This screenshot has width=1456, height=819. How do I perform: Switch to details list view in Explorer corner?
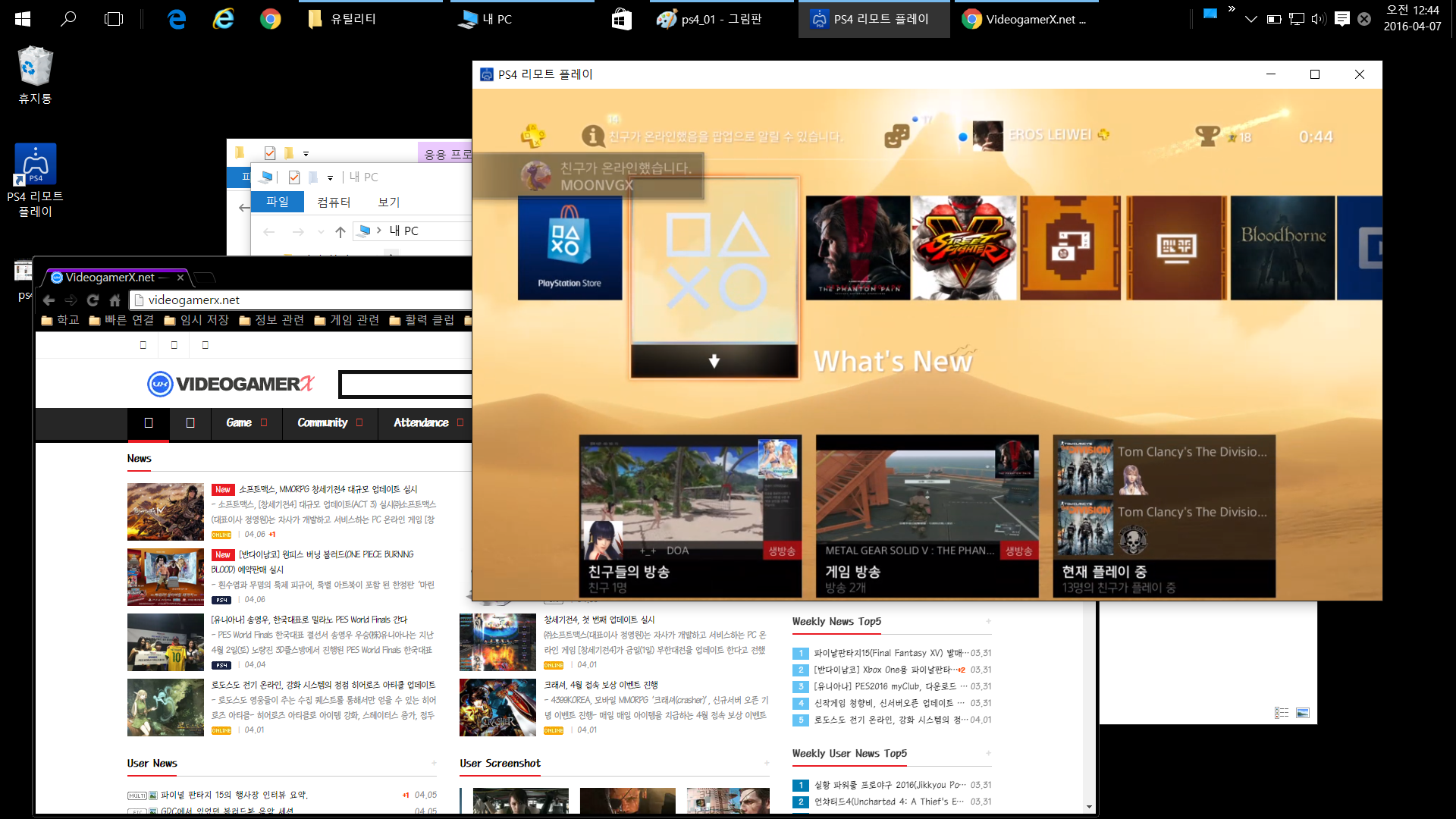pyautogui.click(x=1282, y=713)
